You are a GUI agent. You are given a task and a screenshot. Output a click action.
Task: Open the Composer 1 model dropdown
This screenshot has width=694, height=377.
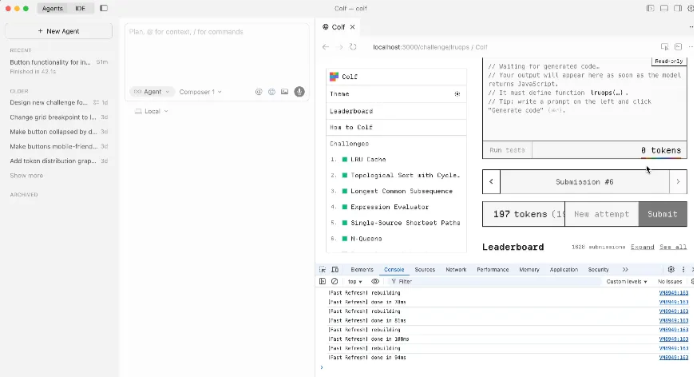[200, 92]
